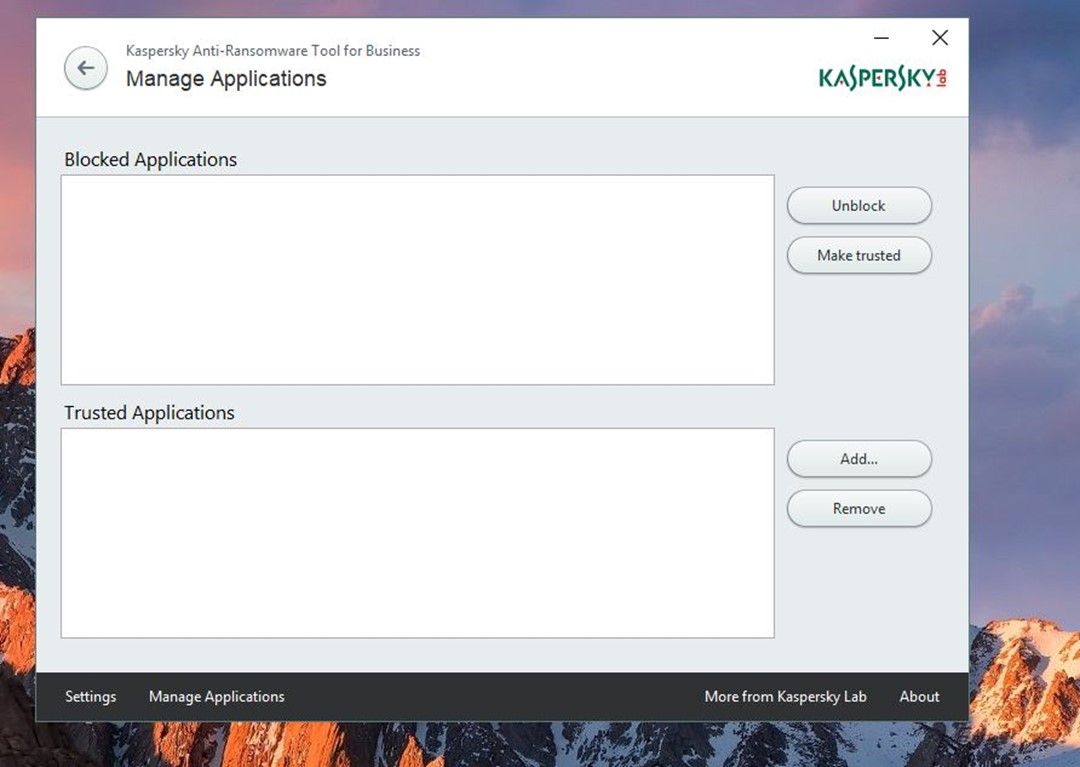Open the Add... trusted application dialog

click(x=859, y=459)
